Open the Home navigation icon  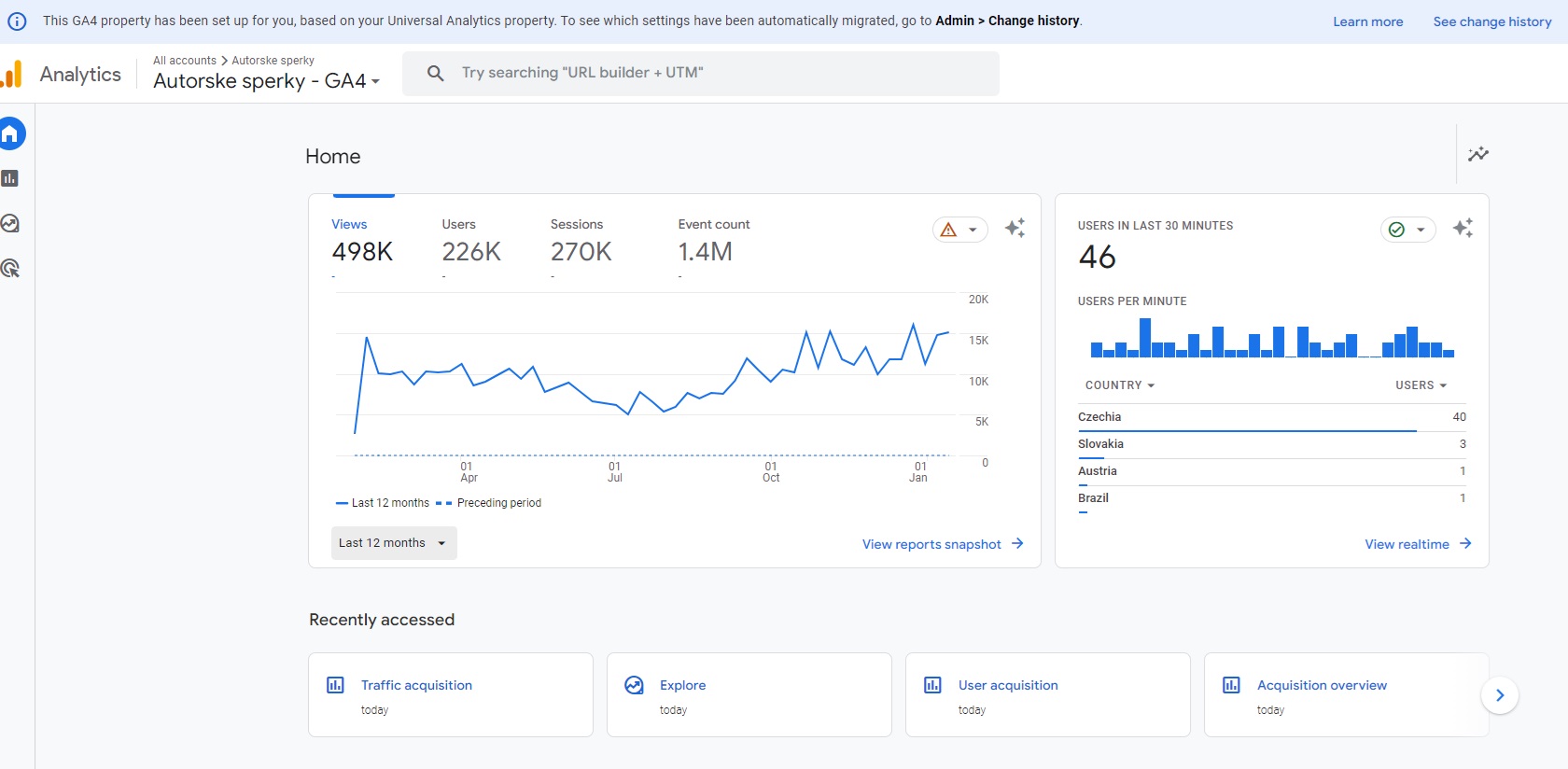pyautogui.click(x=9, y=133)
